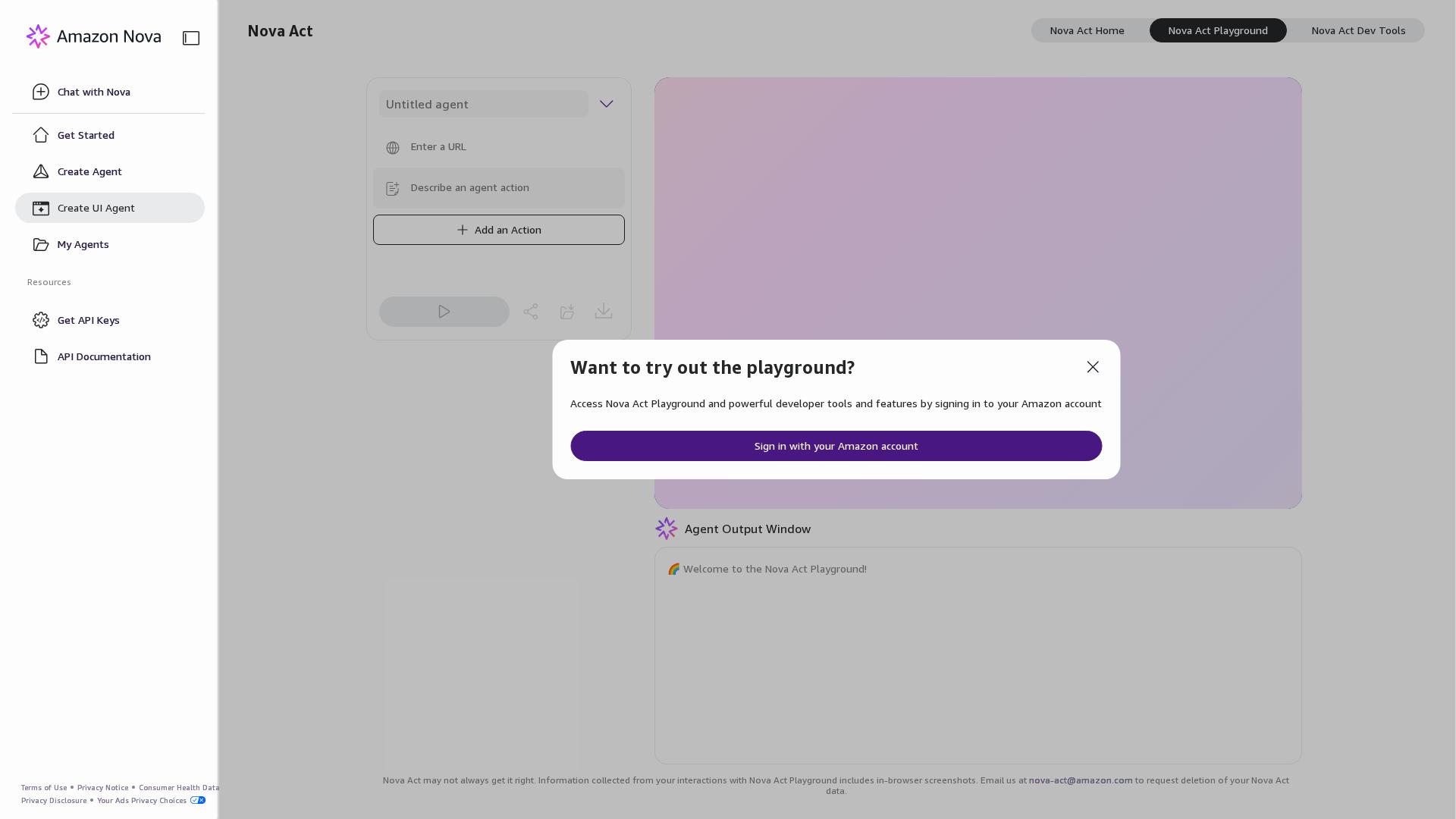The width and height of the screenshot is (1456, 819).
Task: Close the playground sign-in dialog
Action: tap(1093, 367)
